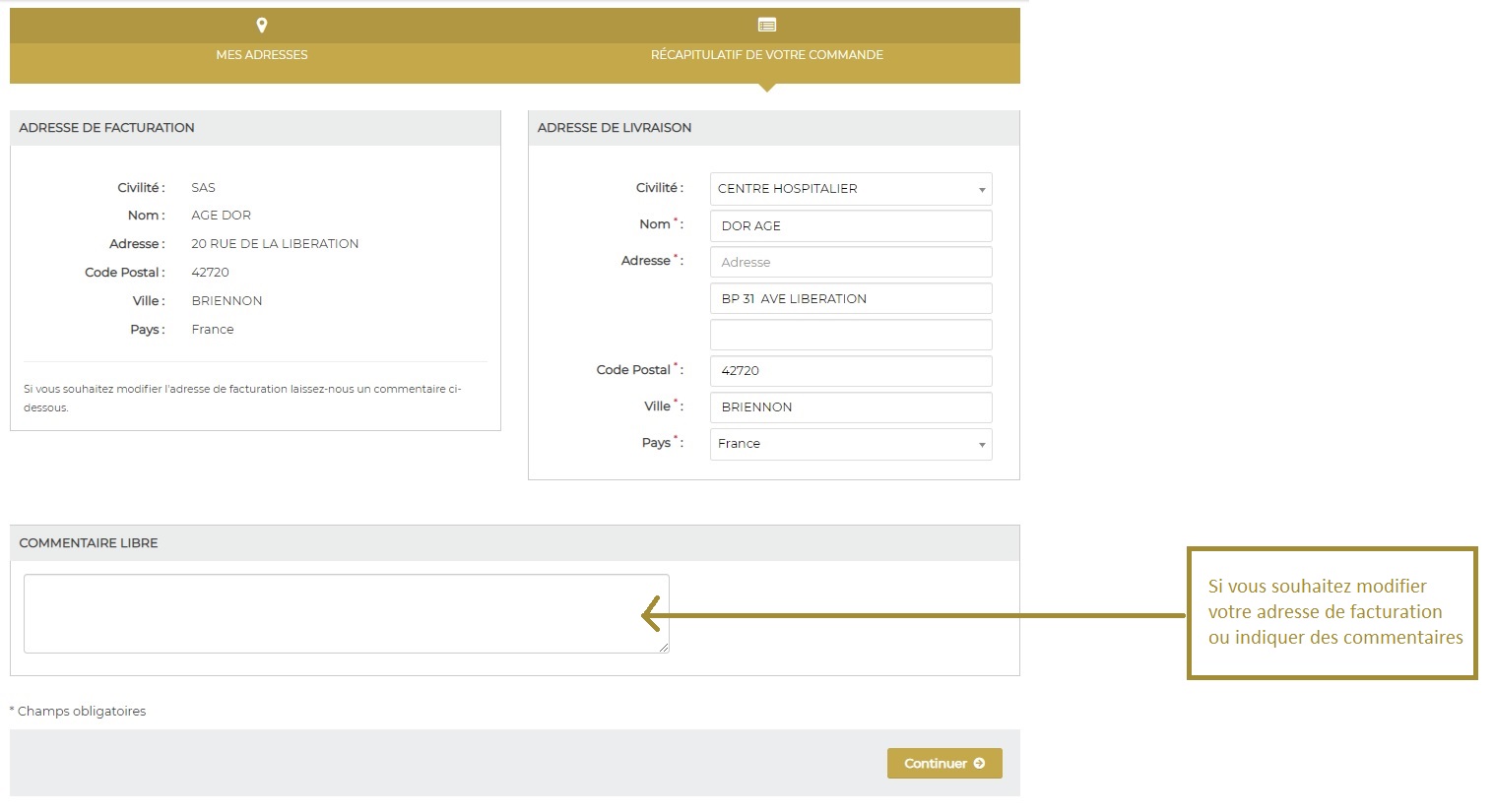Click the arrow icon inside Continuer button
The width and height of the screenshot is (1495, 812).
click(979, 764)
